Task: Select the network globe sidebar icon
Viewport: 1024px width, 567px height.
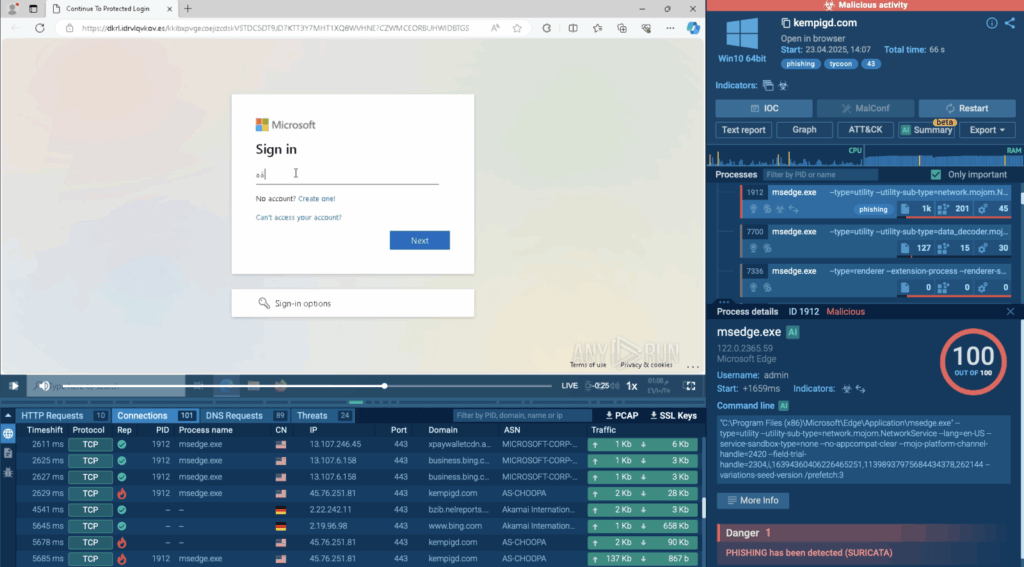Action: point(8,434)
